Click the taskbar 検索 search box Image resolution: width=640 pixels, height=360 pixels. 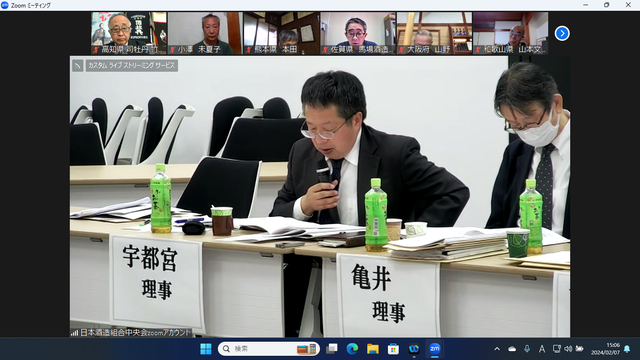[x=269, y=349]
